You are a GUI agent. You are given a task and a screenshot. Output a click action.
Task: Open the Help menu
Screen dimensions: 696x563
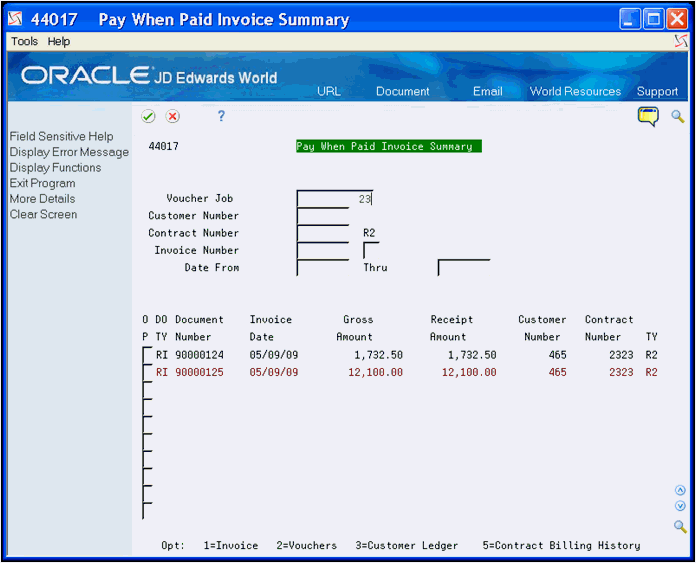pyautogui.click(x=59, y=41)
